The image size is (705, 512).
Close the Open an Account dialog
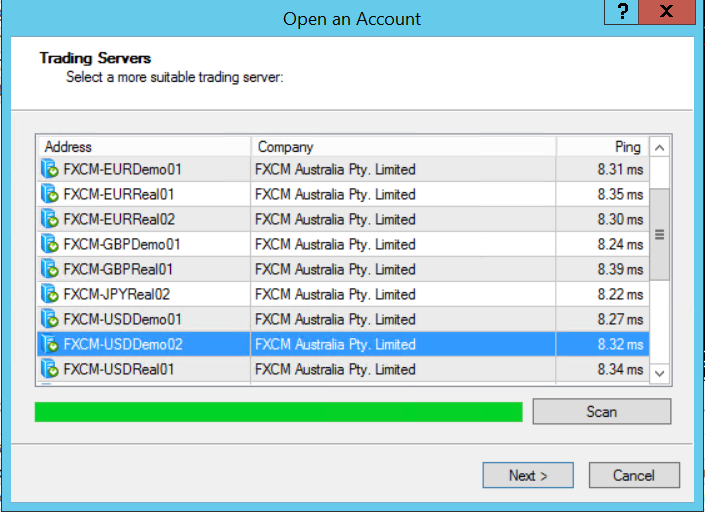(x=667, y=12)
